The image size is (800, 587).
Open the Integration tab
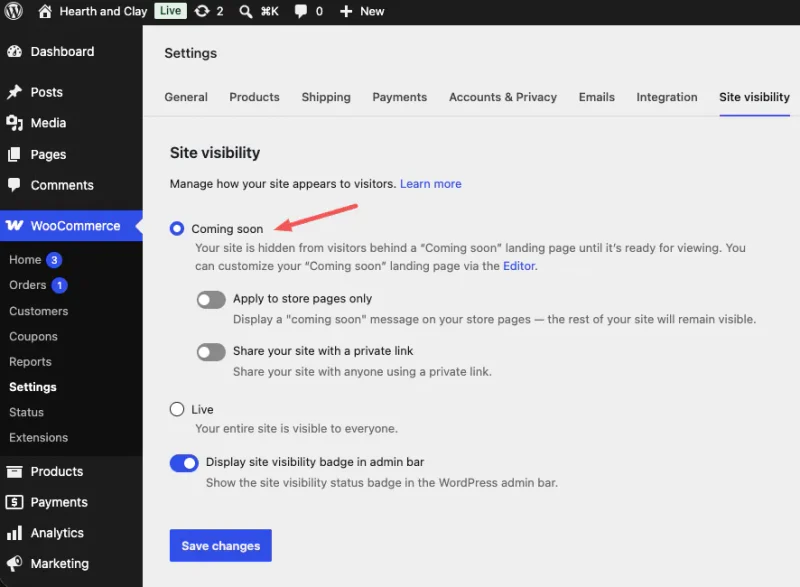(666, 97)
